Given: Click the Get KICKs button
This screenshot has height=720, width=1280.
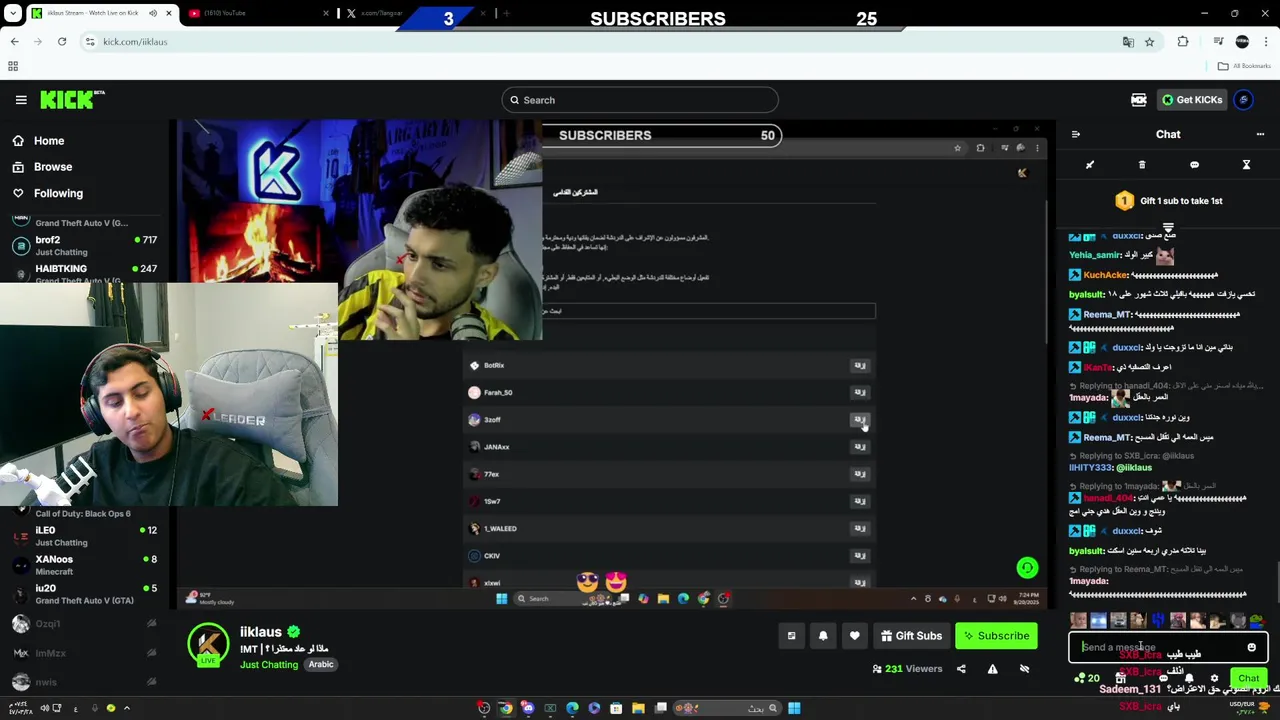Looking at the screenshot, I should coord(1192,100).
